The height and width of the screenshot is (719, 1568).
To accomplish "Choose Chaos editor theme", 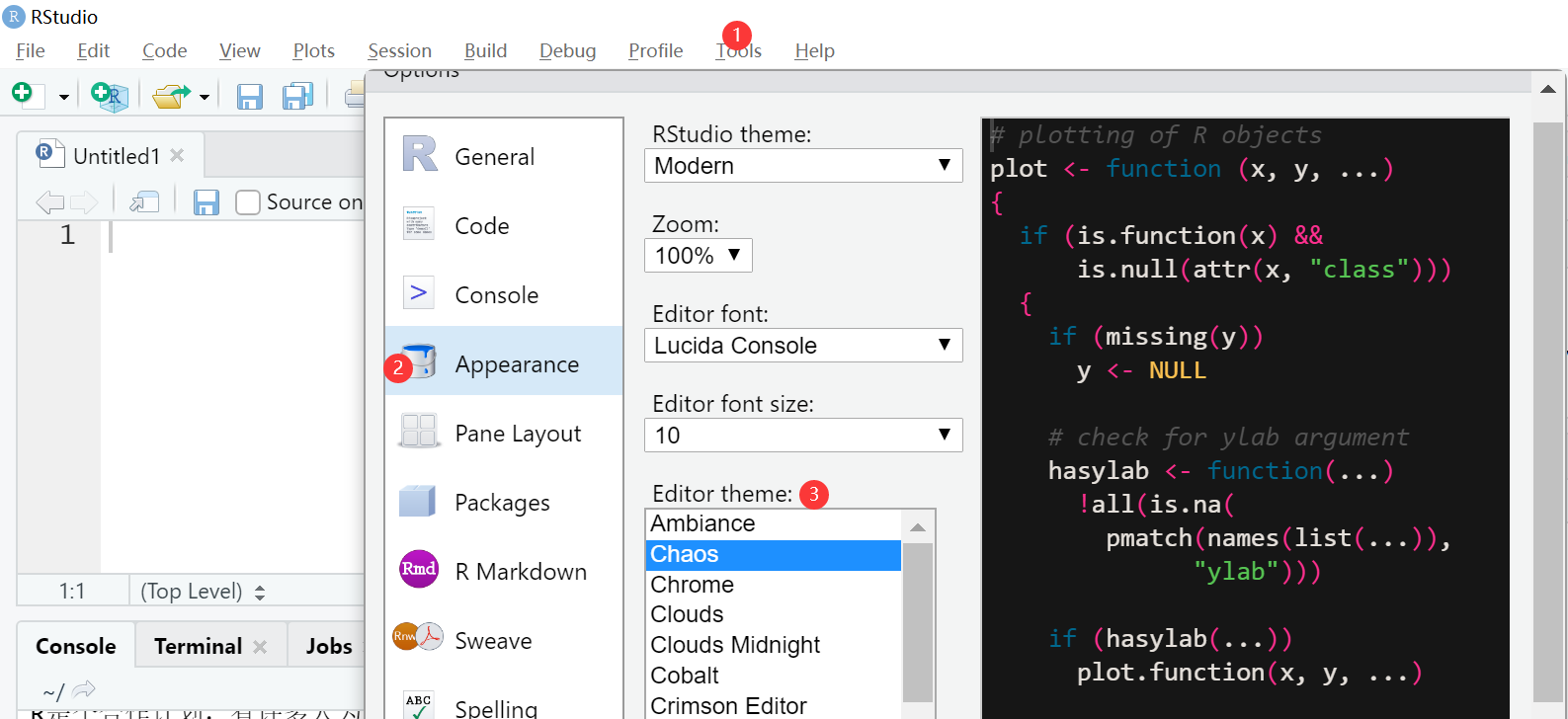I will tap(774, 555).
